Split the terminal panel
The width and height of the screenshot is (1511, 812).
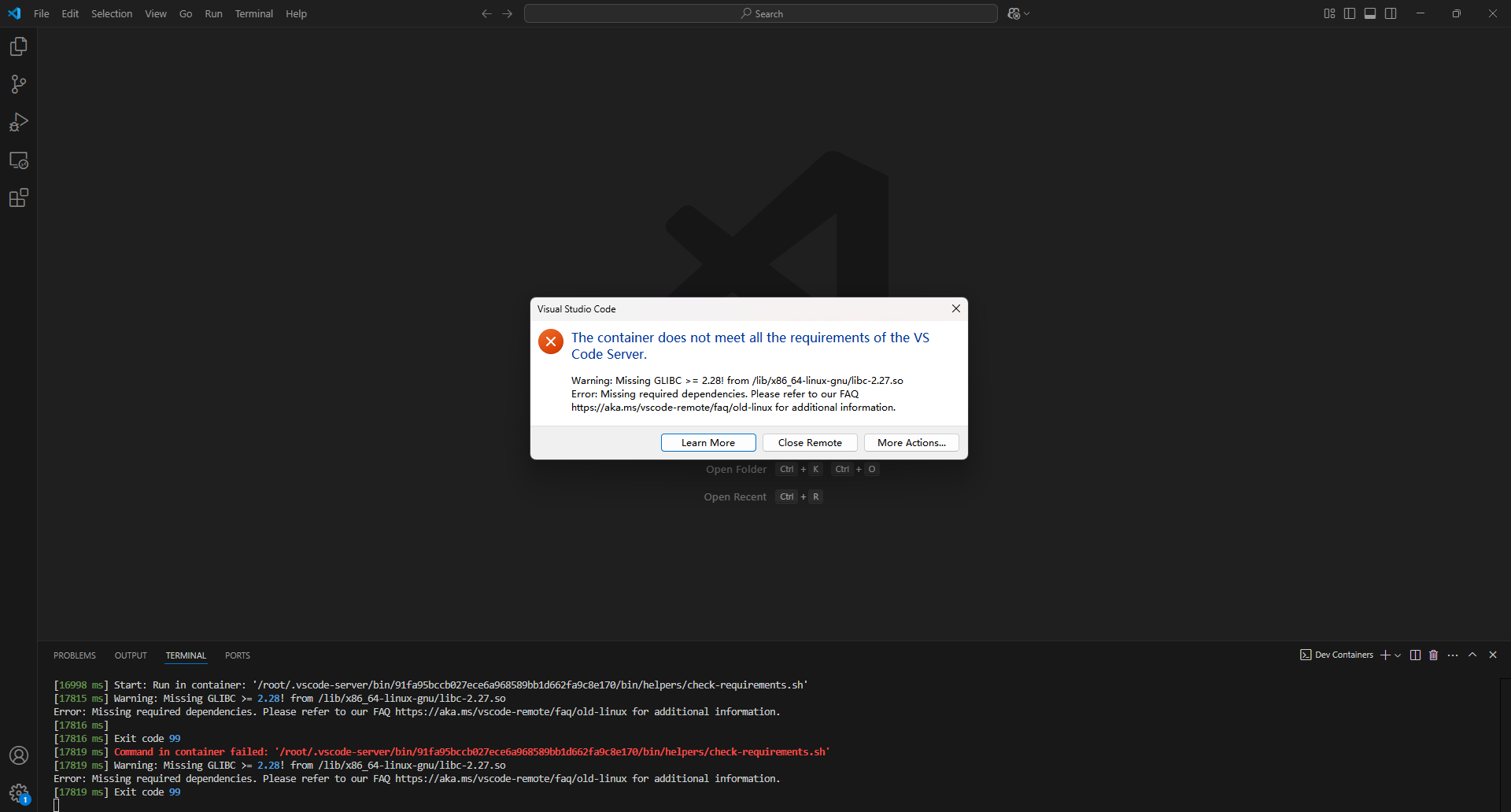coord(1415,655)
